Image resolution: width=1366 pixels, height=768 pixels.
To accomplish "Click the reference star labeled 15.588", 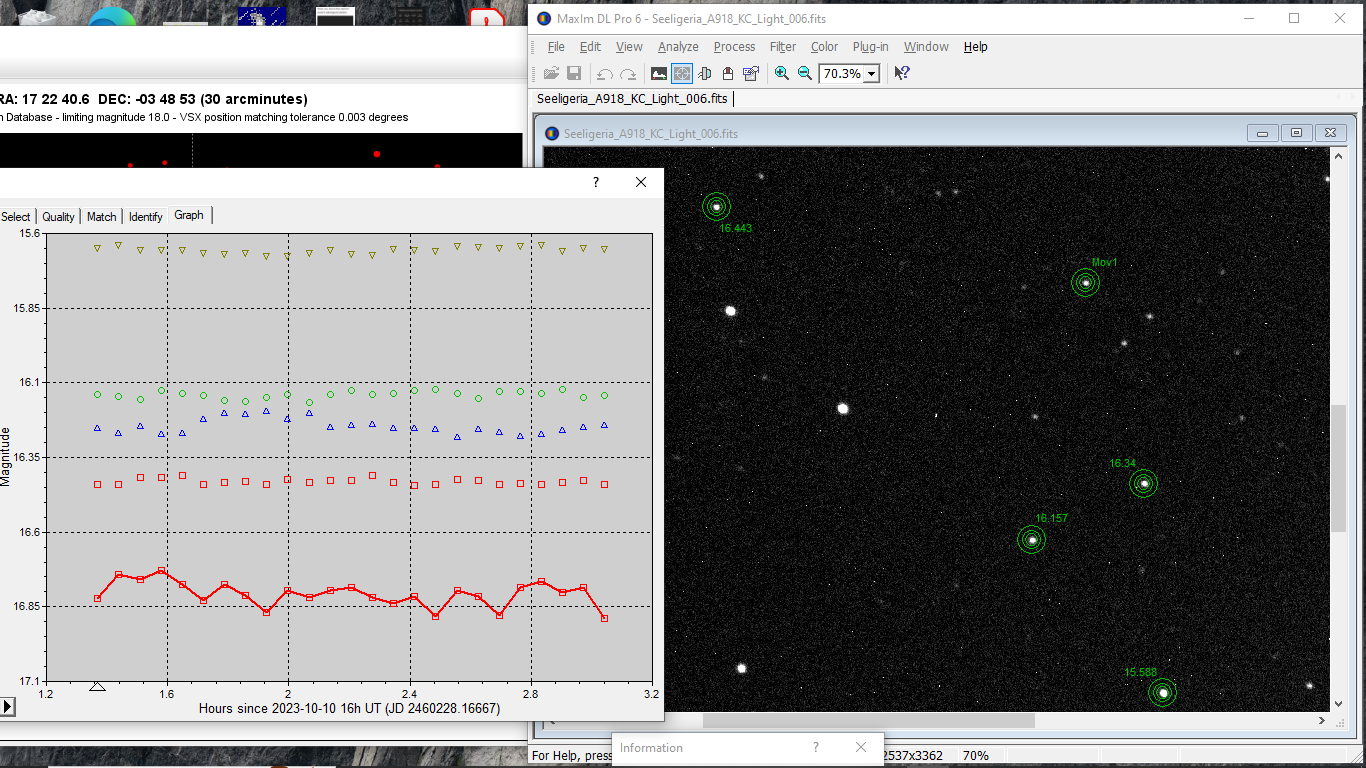I will (x=1162, y=693).
